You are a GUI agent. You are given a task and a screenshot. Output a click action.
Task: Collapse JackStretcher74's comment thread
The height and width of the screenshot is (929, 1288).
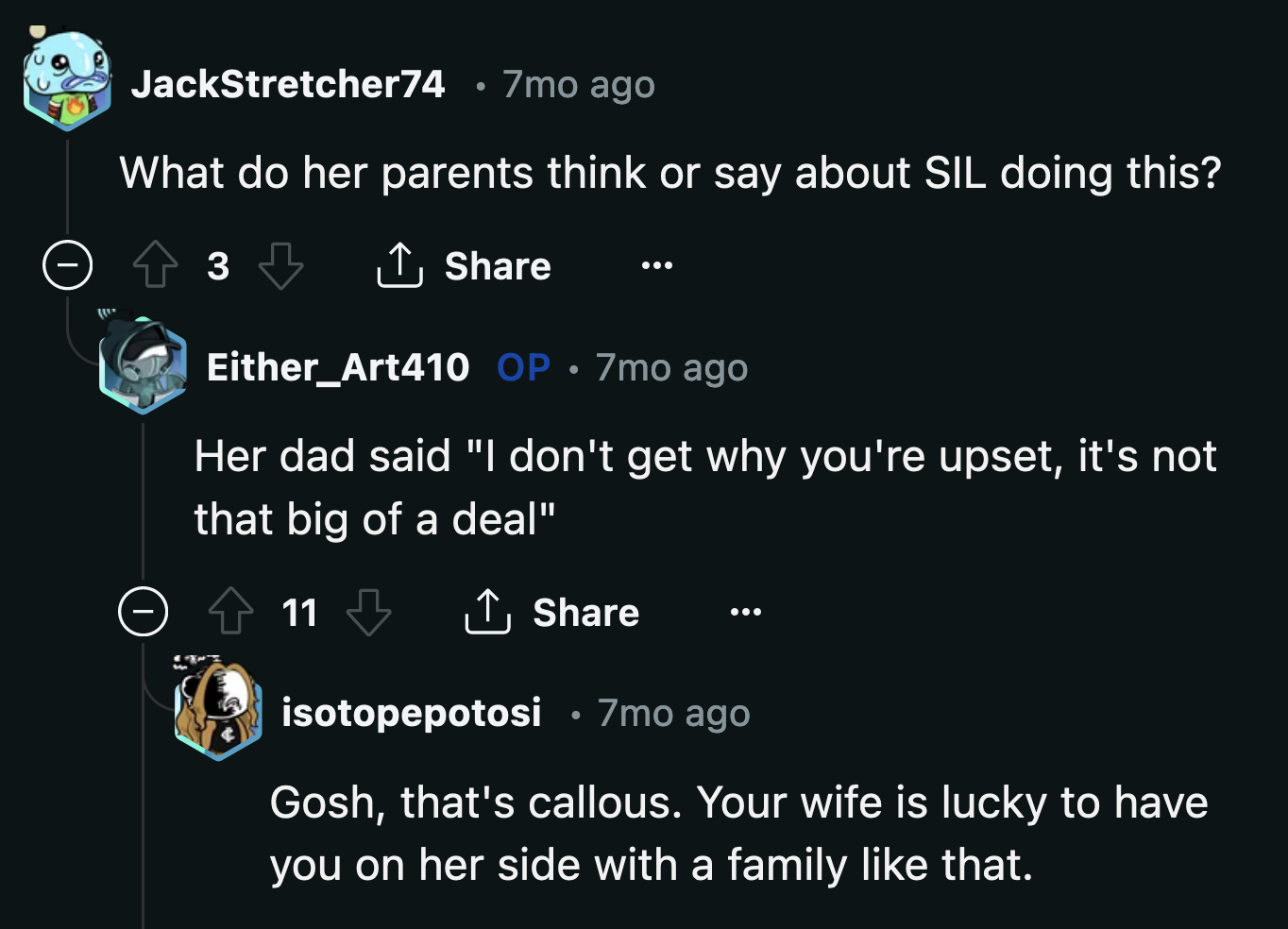(67, 265)
